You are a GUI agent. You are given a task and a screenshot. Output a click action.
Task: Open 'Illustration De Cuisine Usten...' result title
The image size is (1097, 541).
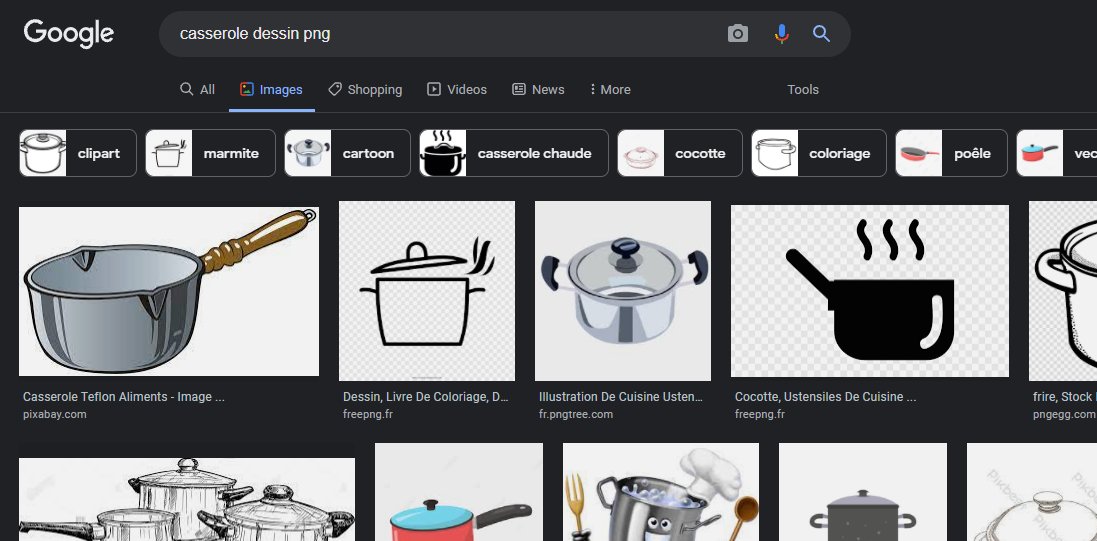(x=621, y=397)
